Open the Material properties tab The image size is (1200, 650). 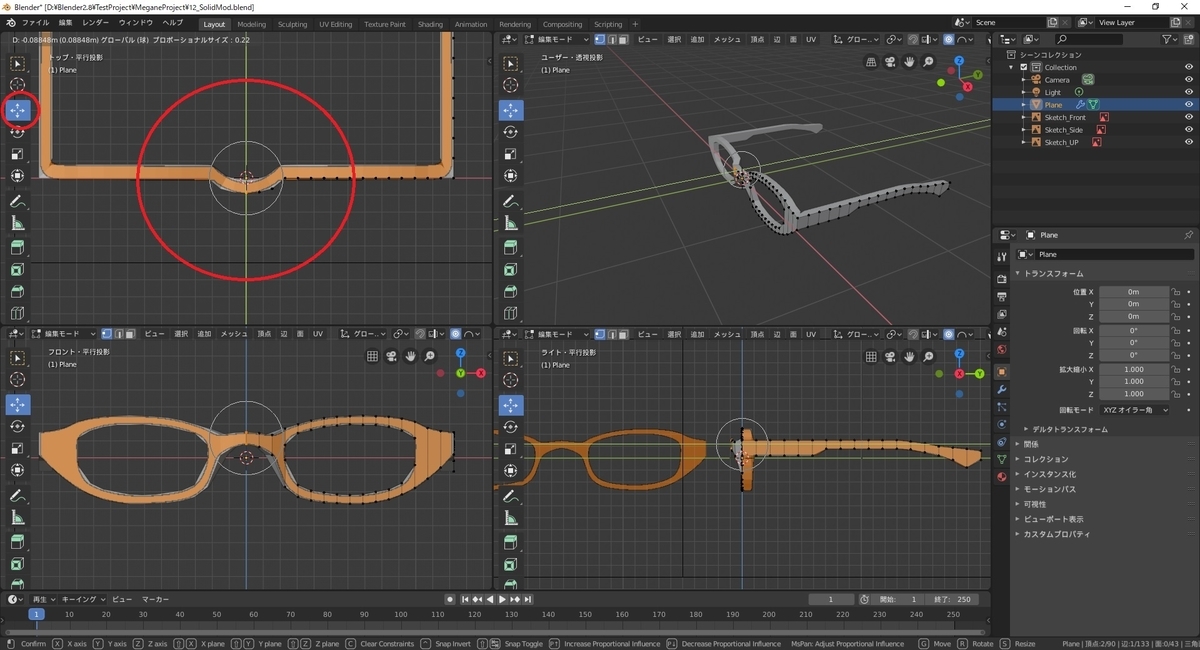(1001, 476)
